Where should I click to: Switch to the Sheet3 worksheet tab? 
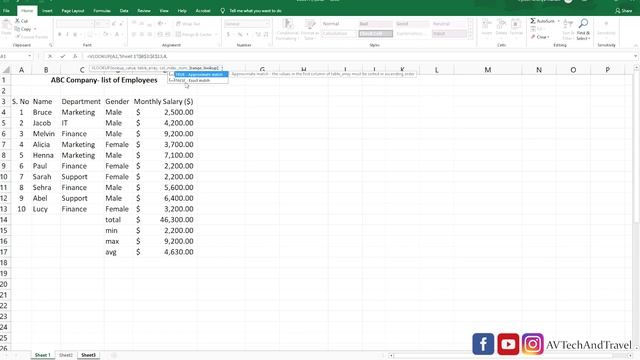pyautogui.click(x=88, y=355)
